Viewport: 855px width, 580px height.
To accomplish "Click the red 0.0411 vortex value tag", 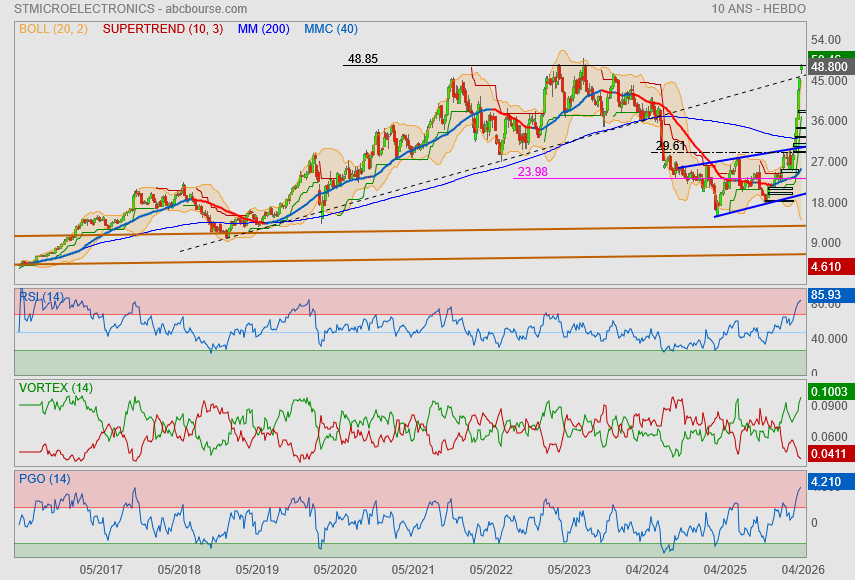I will point(831,454).
